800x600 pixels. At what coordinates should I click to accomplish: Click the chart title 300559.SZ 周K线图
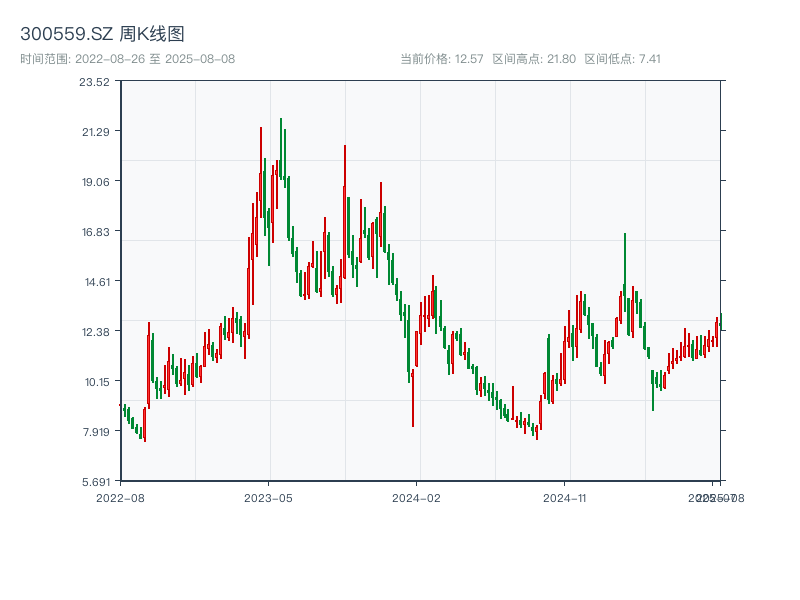click(102, 34)
